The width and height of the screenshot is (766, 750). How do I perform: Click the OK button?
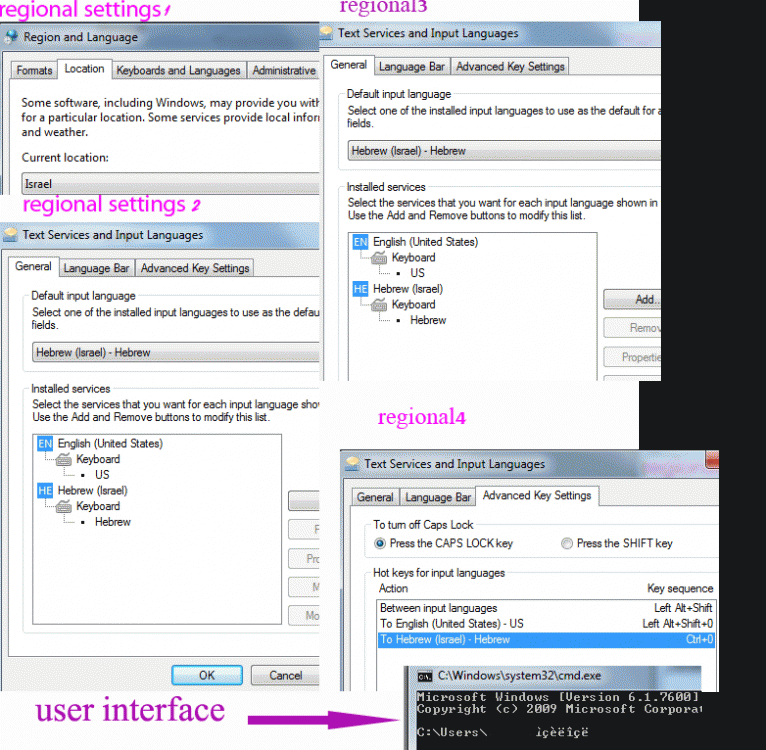(207, 675)
